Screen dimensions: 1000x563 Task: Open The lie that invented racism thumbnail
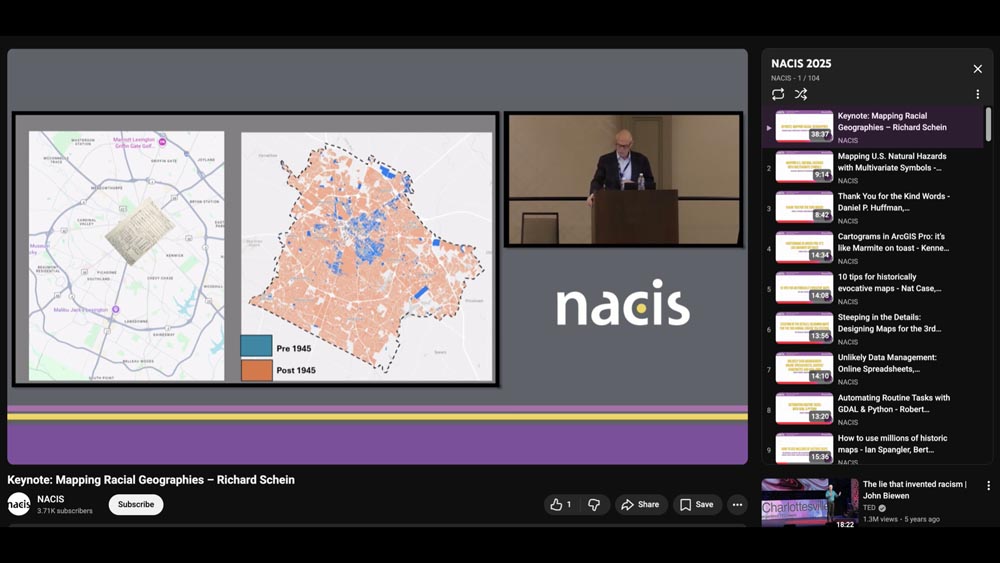pos(809,503)
